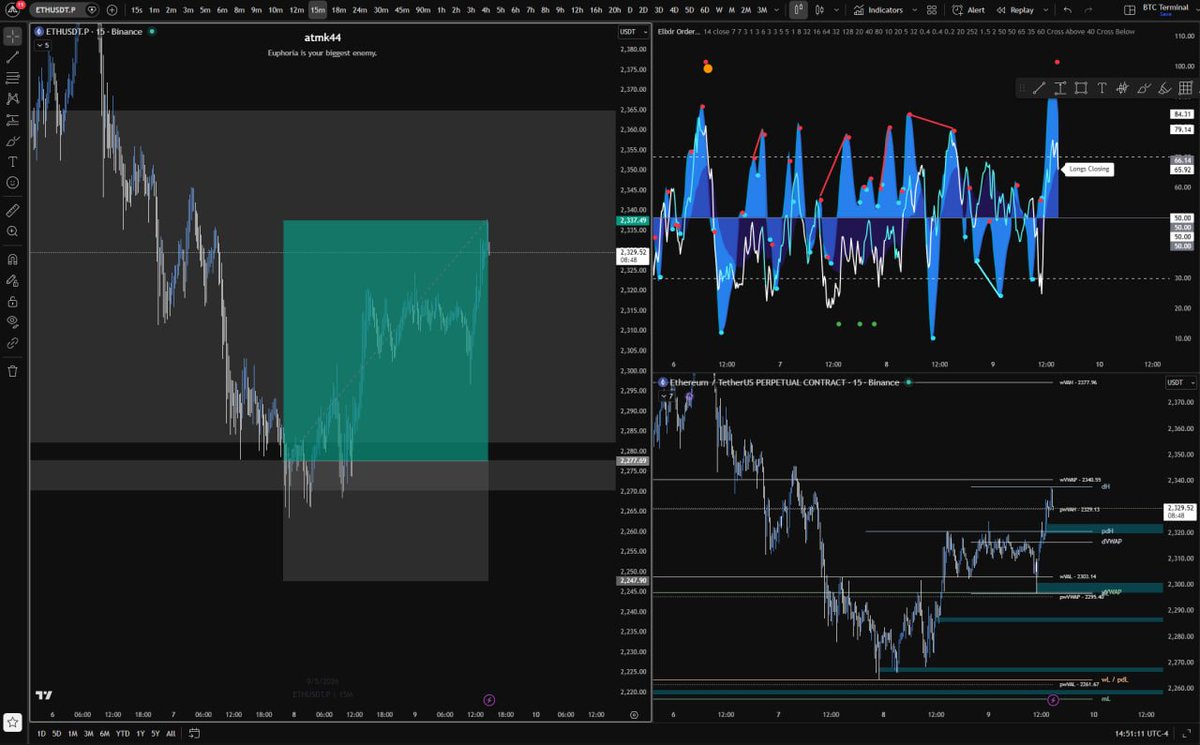Viewport: 1200px width, 745px height.
Task: Select the 15s timeframe
Action: (136, 10)
